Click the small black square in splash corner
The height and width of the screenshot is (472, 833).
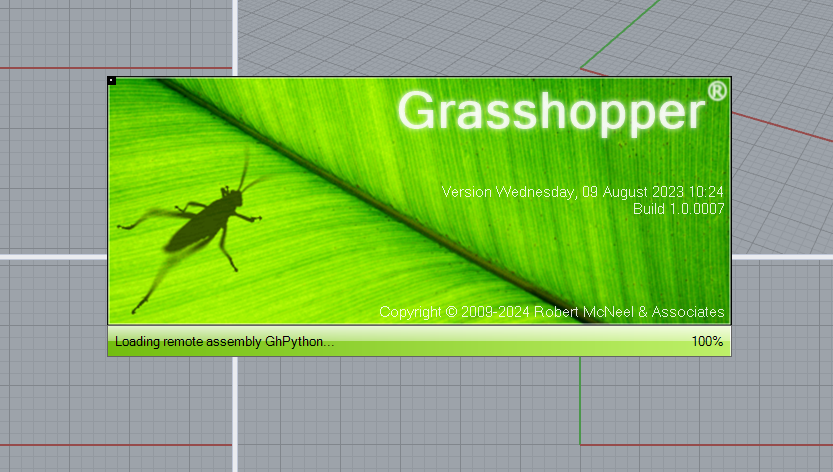point(112,81)
